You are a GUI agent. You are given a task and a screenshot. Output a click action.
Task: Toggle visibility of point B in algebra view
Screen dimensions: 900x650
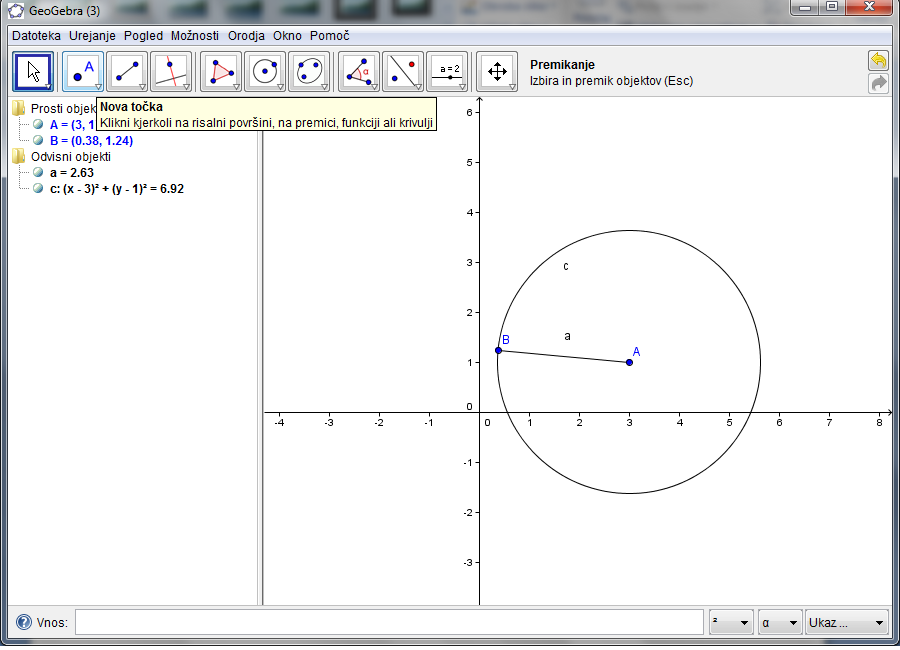tap(38, 141)
